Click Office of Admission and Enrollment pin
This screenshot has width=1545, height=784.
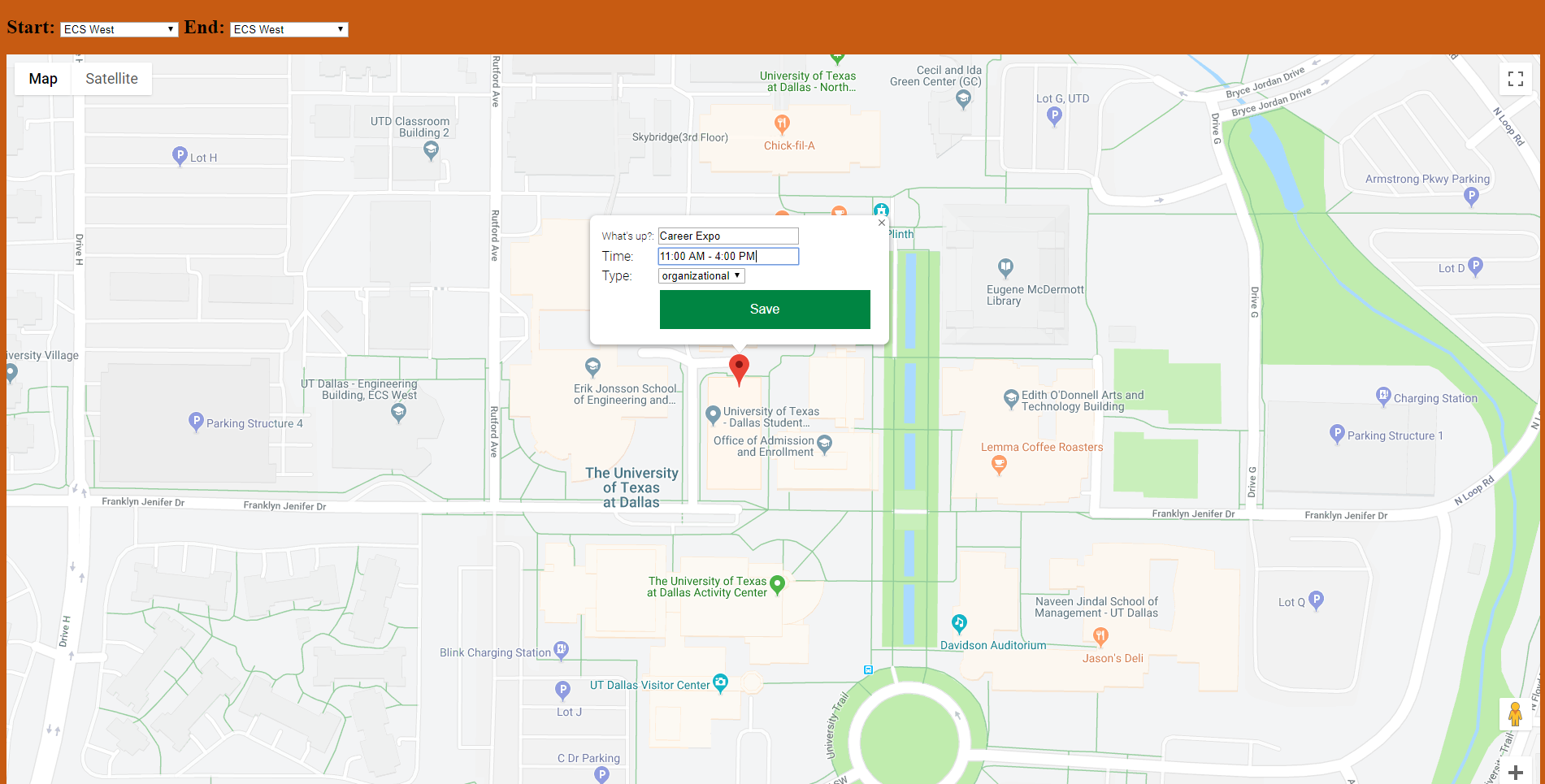tap(825, 444)
